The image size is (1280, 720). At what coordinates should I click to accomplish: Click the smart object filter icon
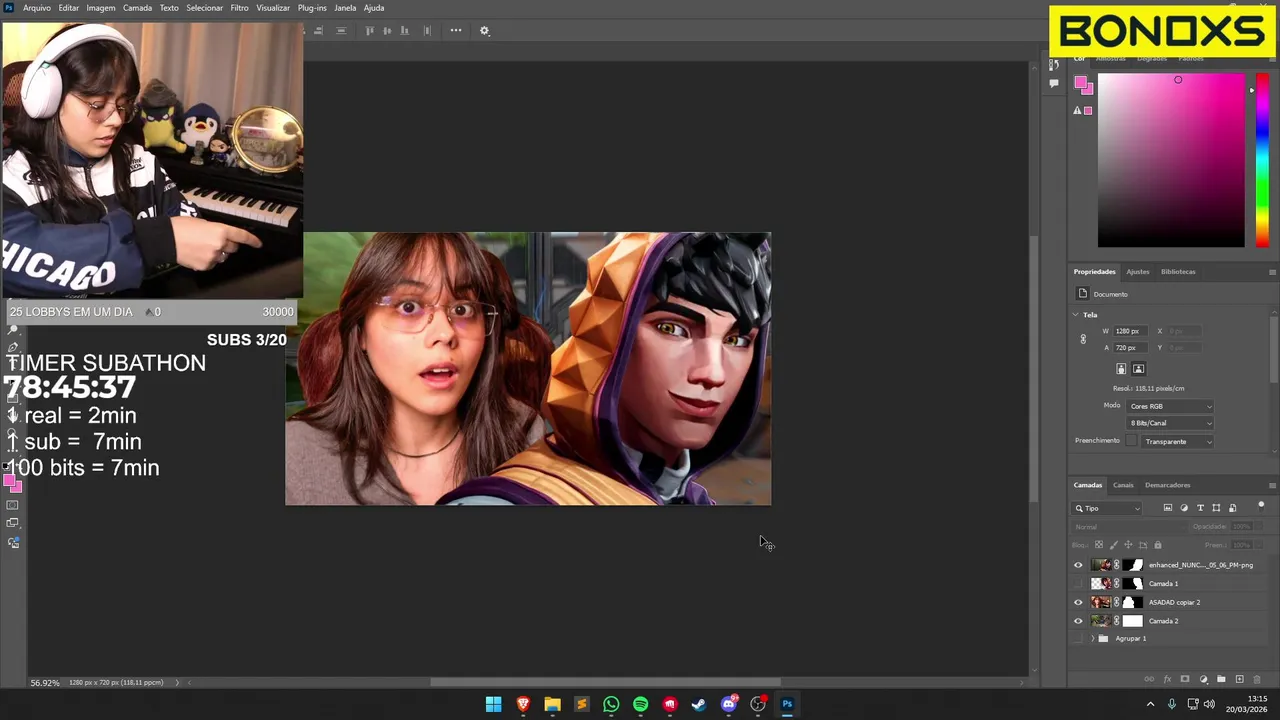tap(1232, 508)
